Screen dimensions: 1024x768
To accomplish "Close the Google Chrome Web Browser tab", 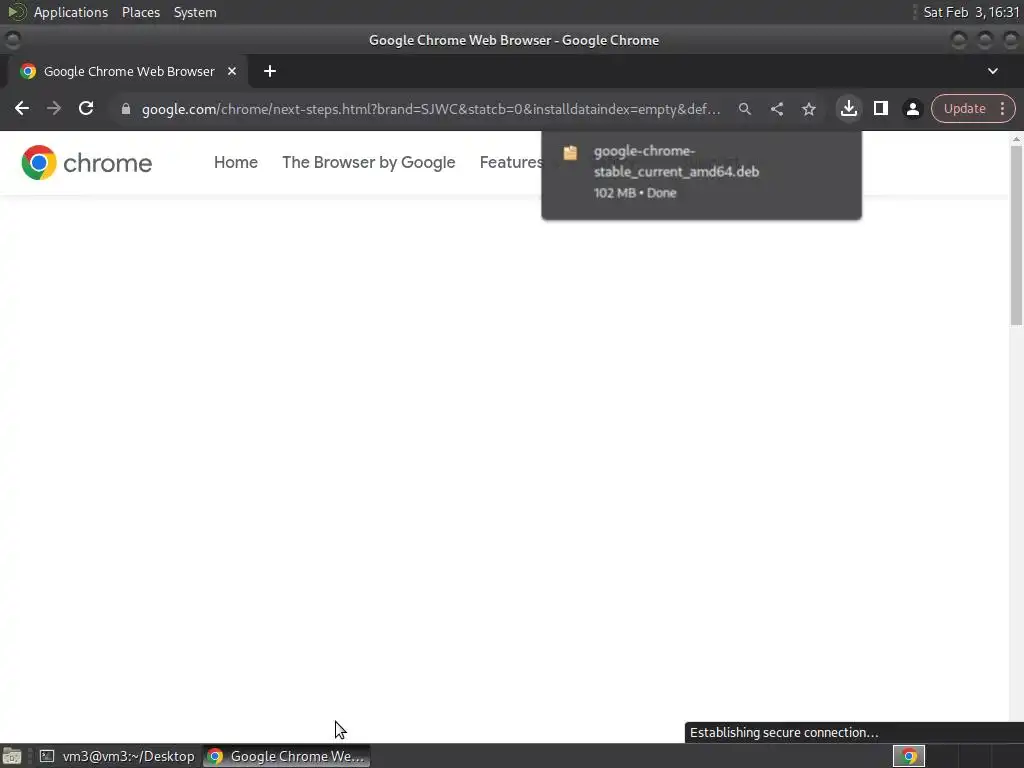I will tap(232, 71).
